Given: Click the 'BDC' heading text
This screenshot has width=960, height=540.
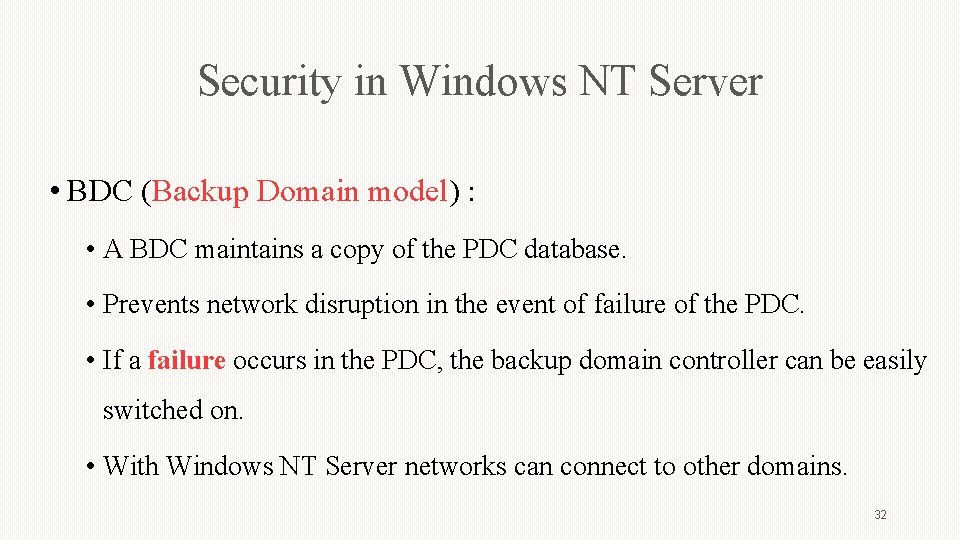Looking at the screenshot, I should click(x=99, y=191).
